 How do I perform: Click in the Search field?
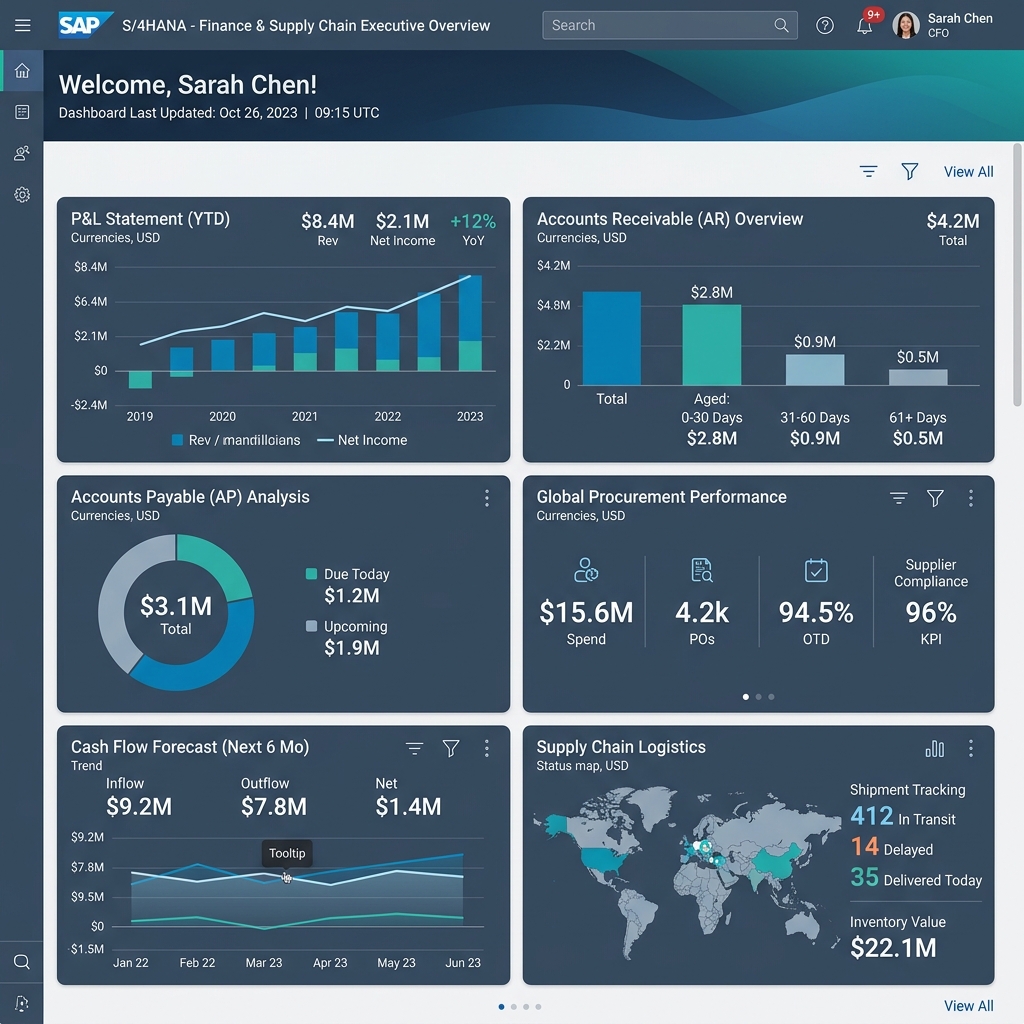[669, 25]
